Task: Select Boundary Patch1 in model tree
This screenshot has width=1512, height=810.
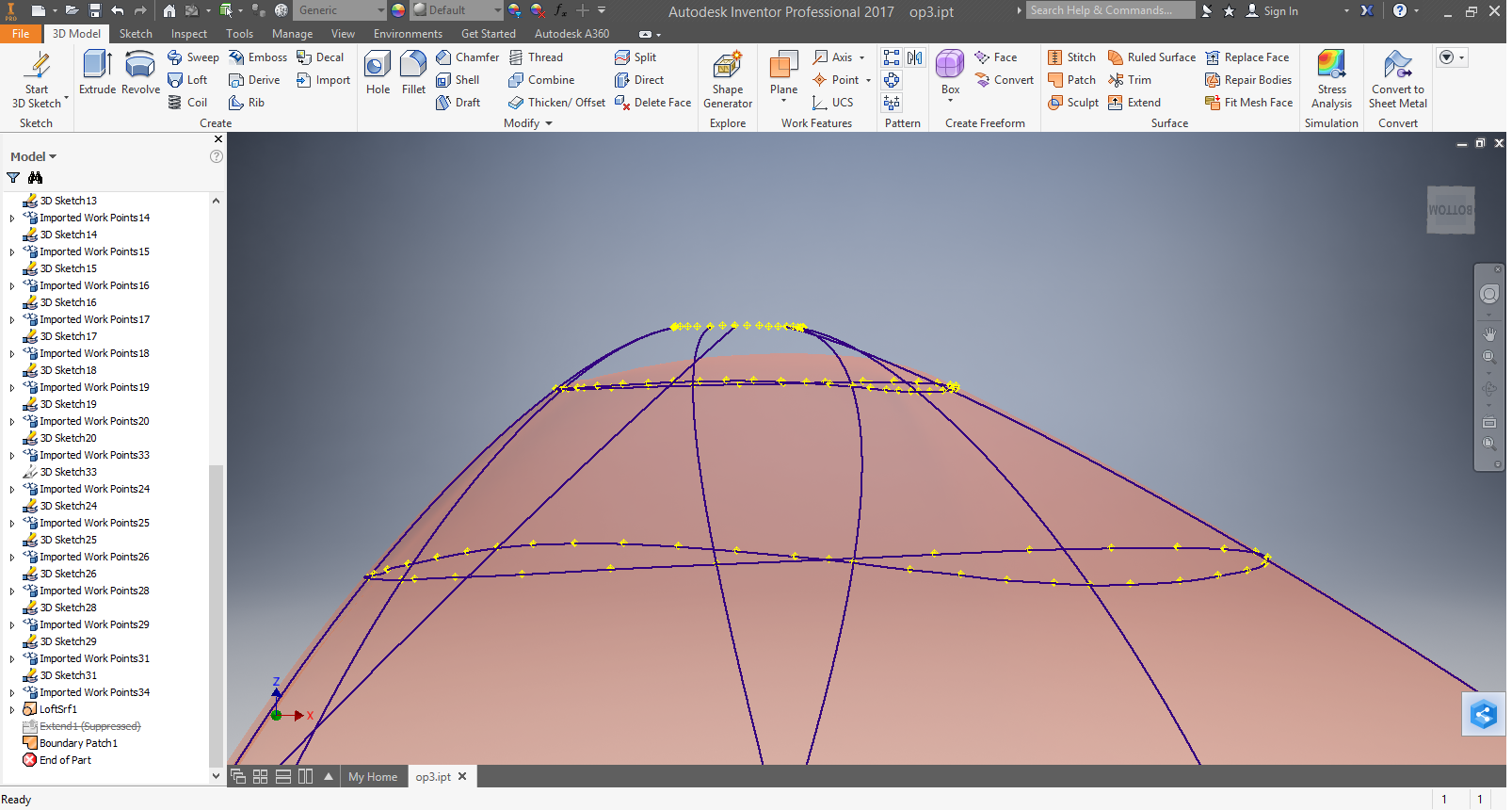Action: point(78,743)
